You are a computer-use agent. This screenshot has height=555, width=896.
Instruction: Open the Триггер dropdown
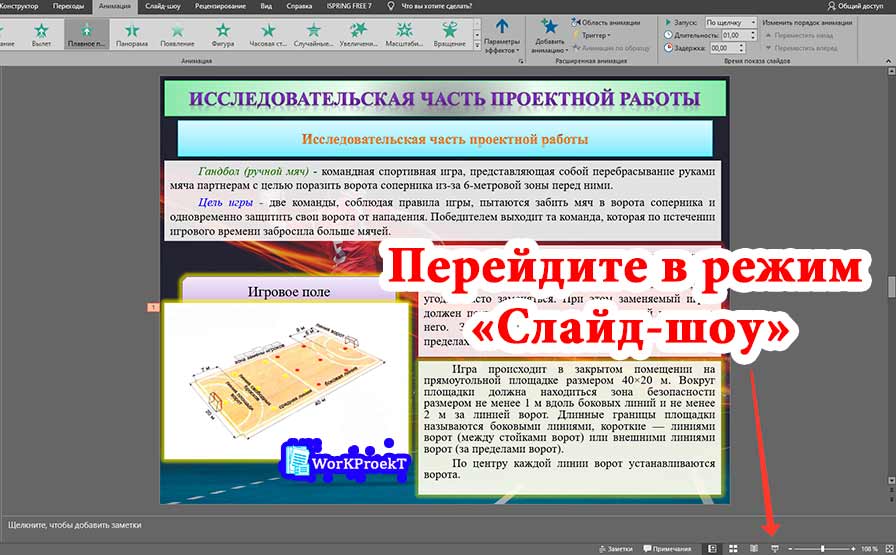pos(591,35)
